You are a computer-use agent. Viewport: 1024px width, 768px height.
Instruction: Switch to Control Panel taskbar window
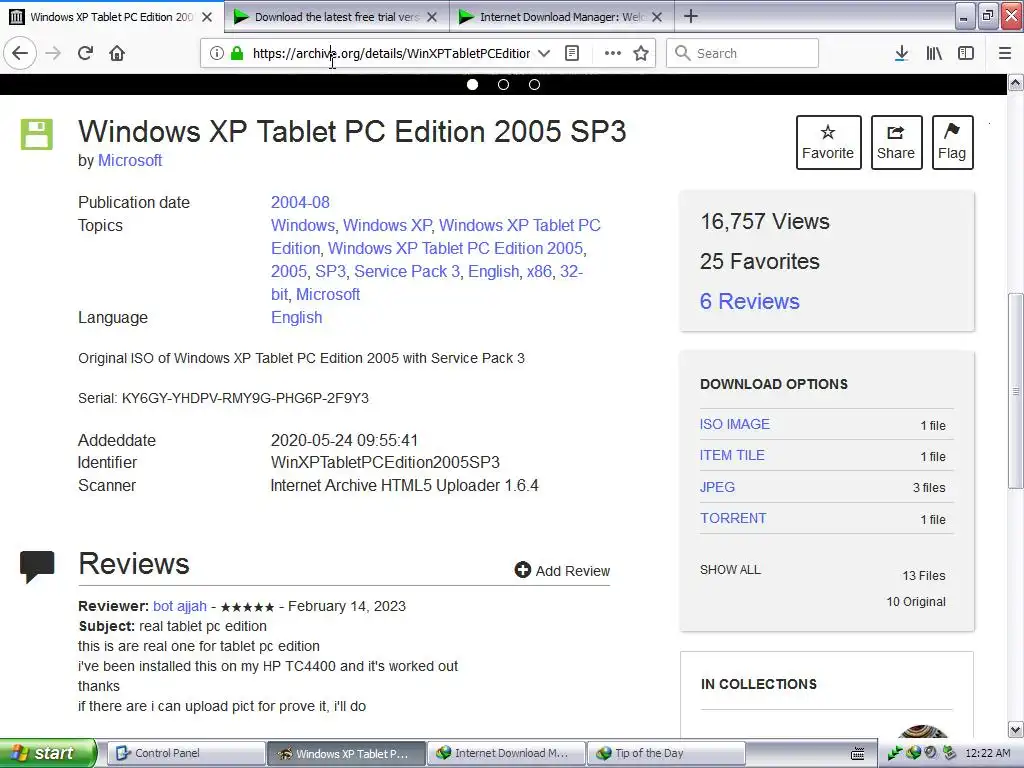186,754
